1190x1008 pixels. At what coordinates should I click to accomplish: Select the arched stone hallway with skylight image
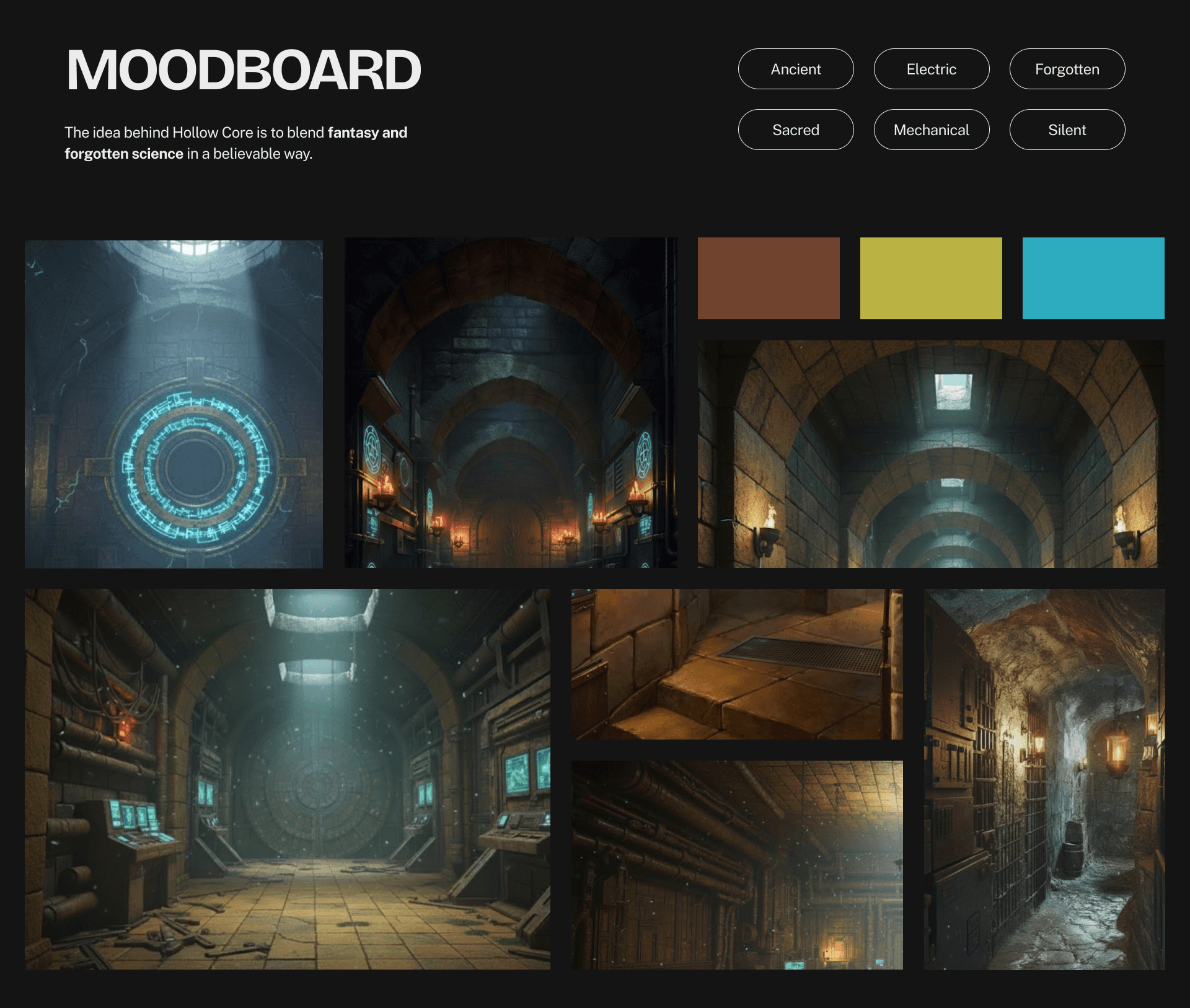click(x=930, y=454)
